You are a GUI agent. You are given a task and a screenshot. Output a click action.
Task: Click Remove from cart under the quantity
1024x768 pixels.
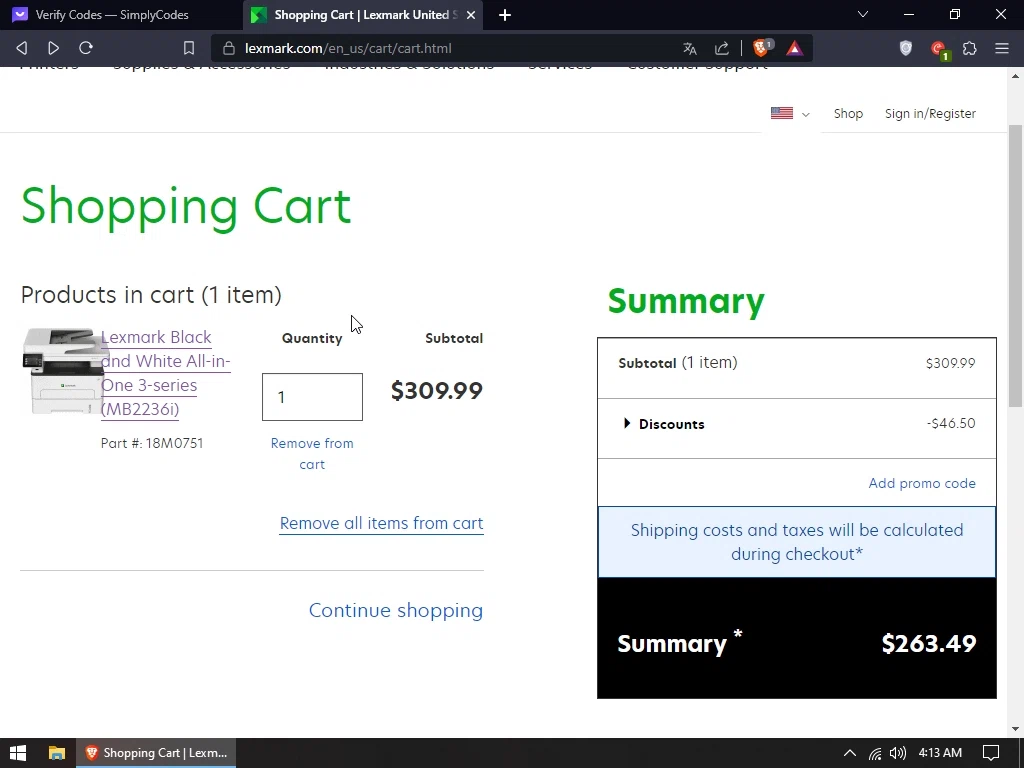(312, 454)
